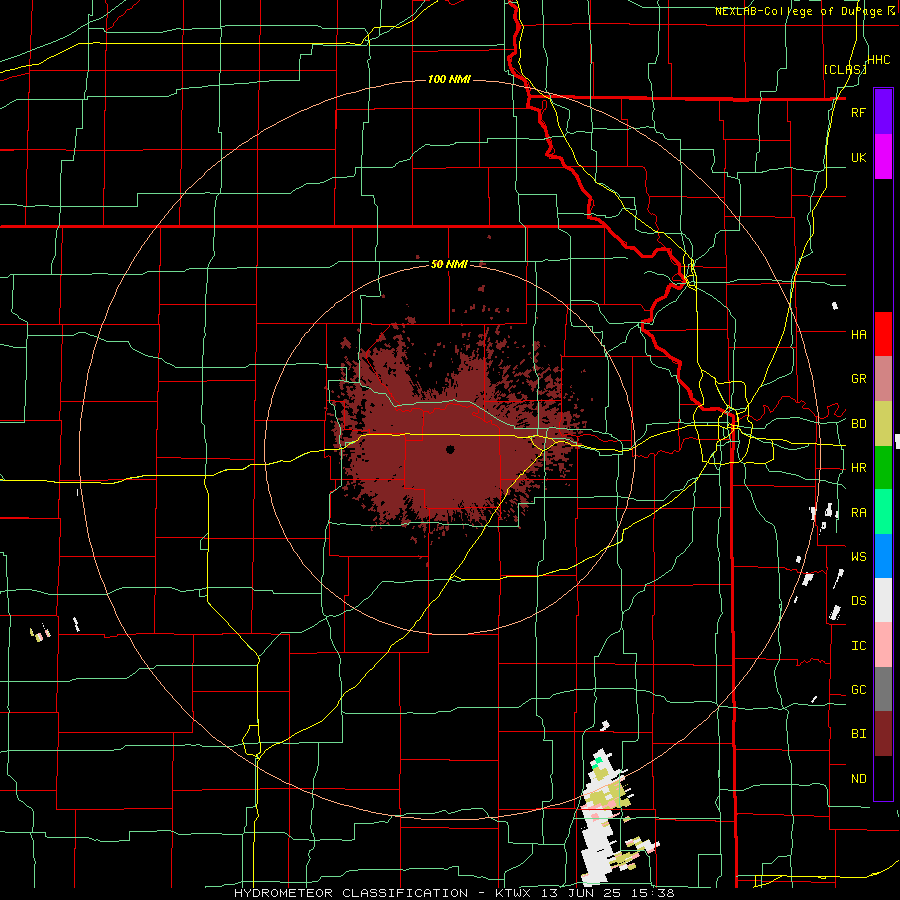
Task: Click the GR legend color swatch
Action: [x=883, y=379]
